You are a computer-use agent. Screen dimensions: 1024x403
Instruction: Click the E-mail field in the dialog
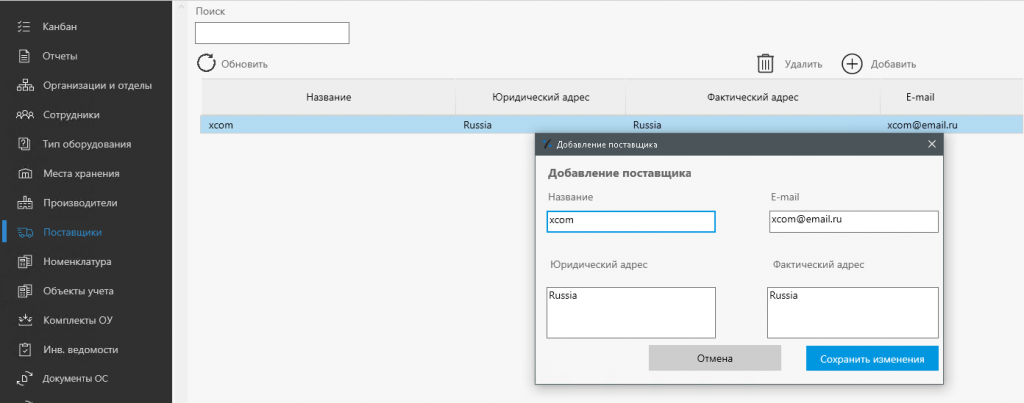[854, 221]
